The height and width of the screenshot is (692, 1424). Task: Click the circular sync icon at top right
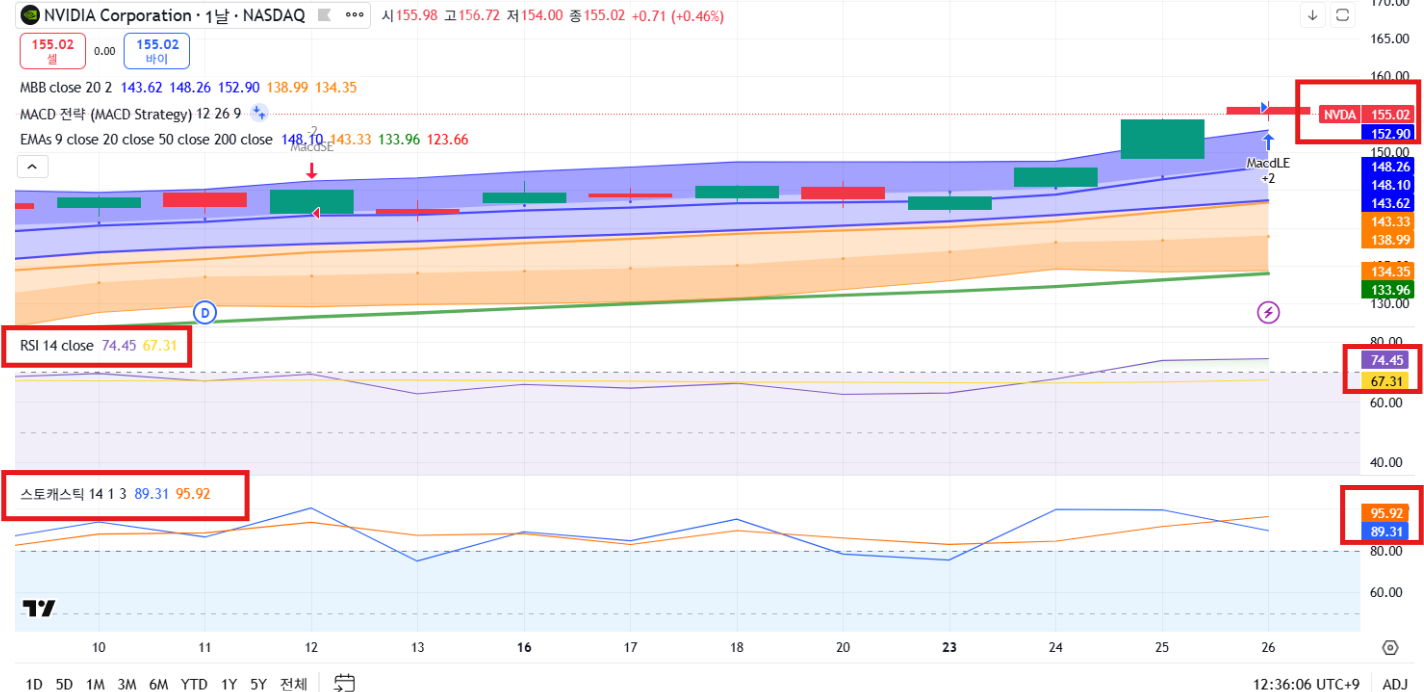[x=1343, y=15]
